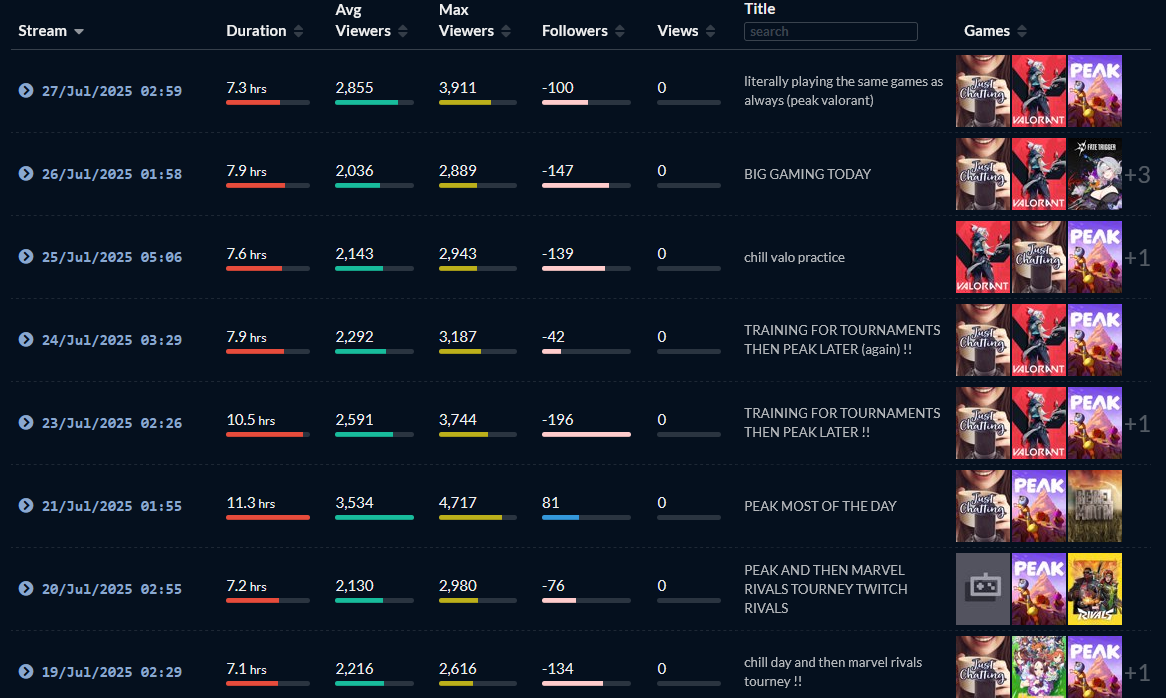Sort table by Avg Viewers column
The height and width of the screenshot is (698, 1166).
click(371, 21)
